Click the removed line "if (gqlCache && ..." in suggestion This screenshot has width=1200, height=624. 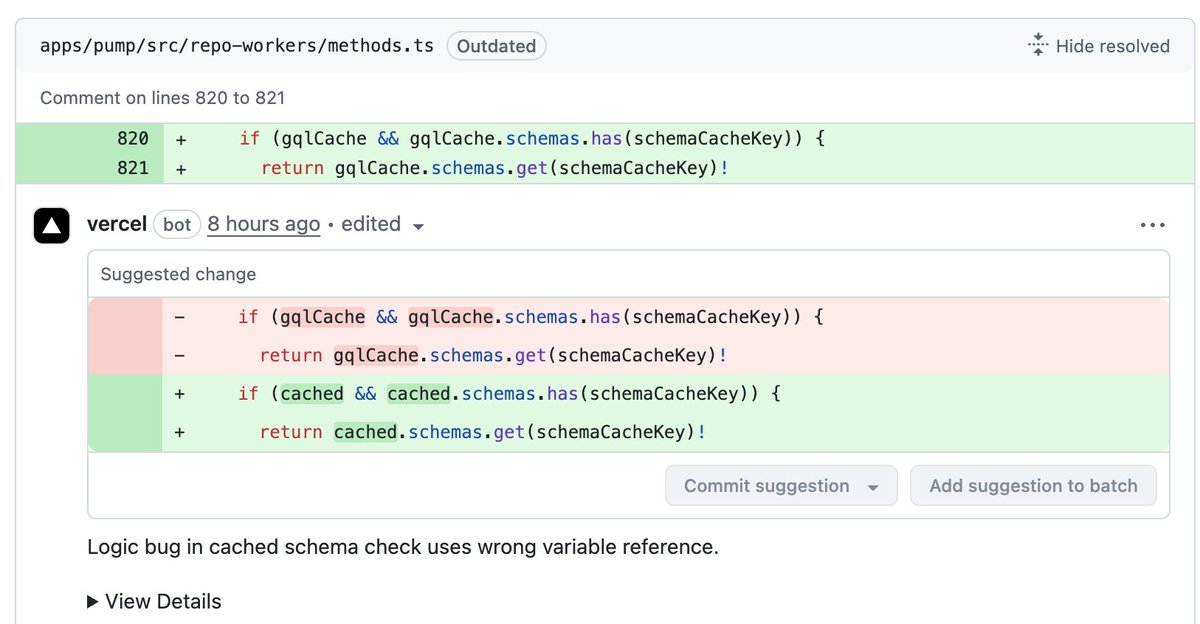point(530,317)
